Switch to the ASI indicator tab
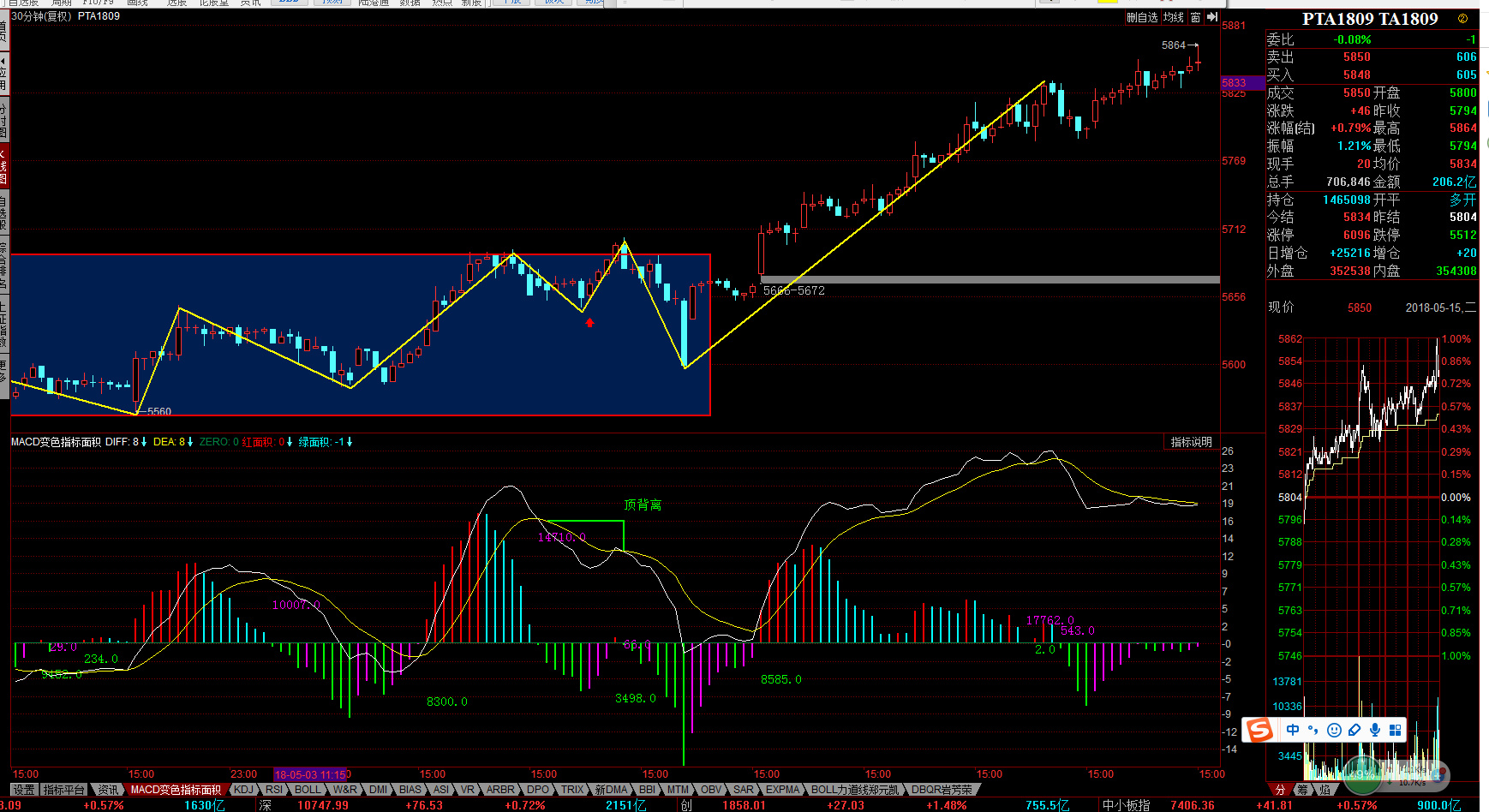This screenshot has width=1489, height=812. 441,790
